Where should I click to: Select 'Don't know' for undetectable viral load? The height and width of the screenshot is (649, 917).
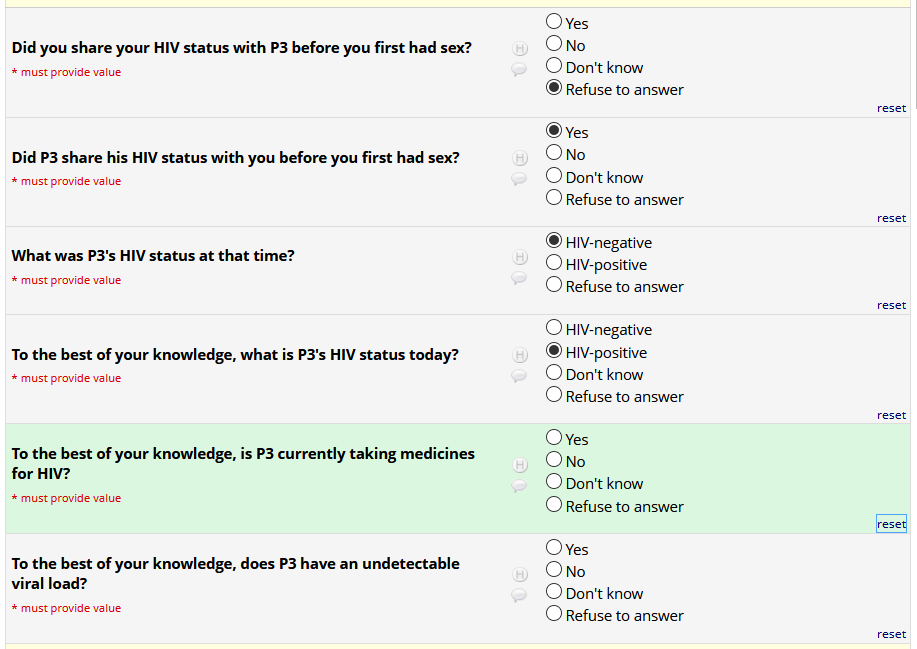coord(554,592)
